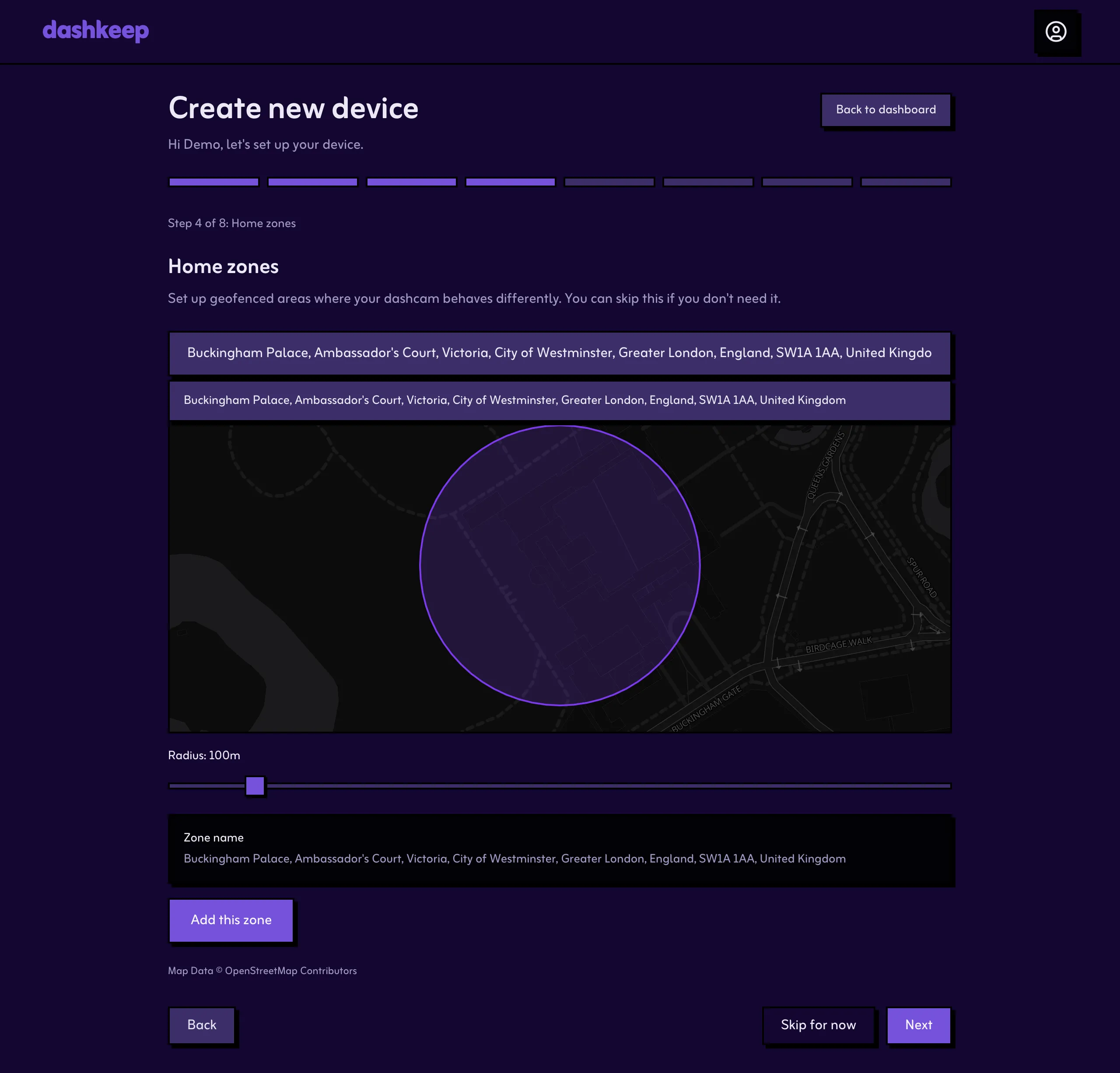Click the last progress step bar
Screen dimensions: 1120x1073
pos(906,182)
